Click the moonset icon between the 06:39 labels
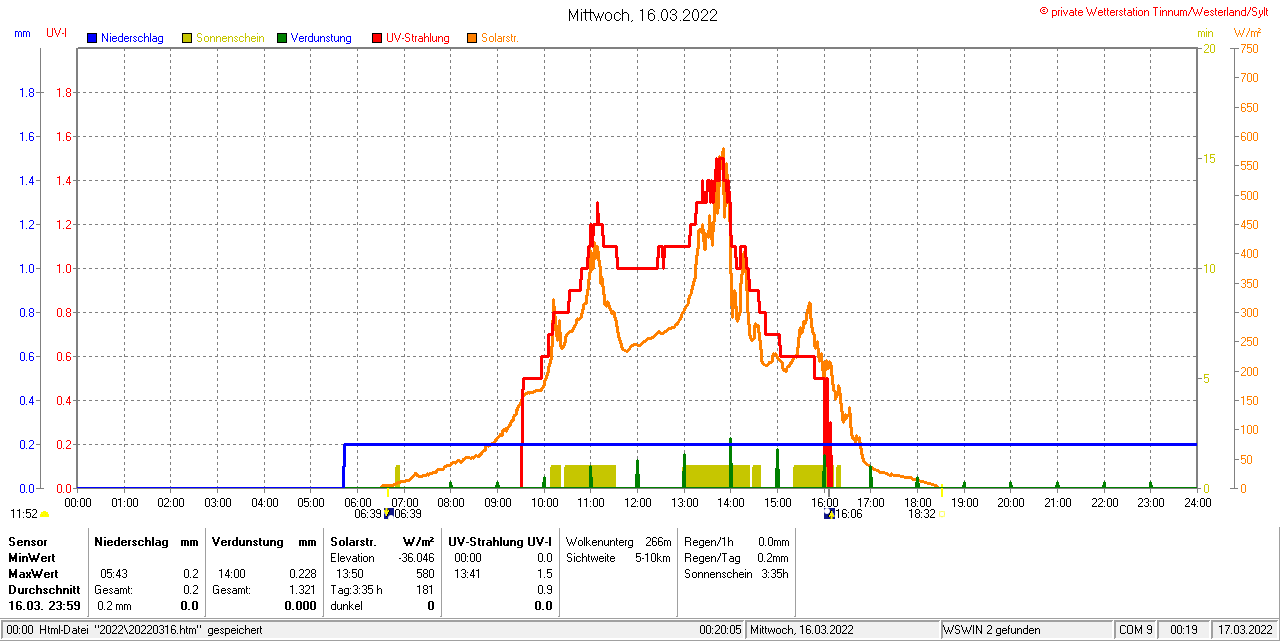 point(388,514)
